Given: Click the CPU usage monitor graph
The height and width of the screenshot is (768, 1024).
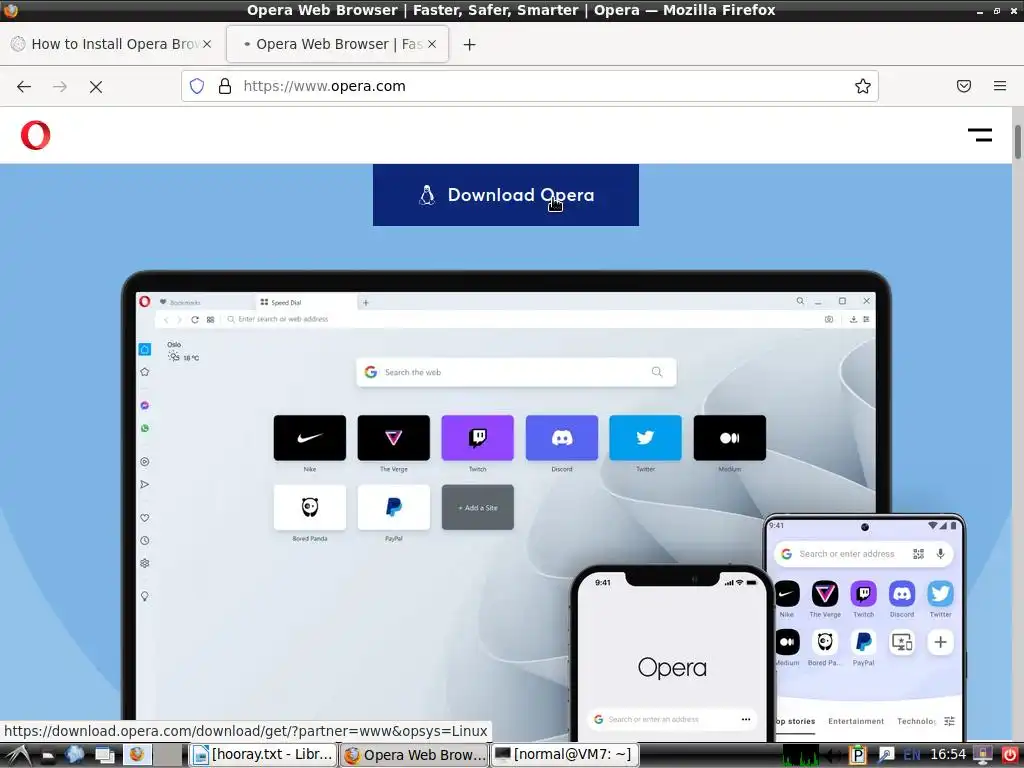Looking at the screenshot, I should point(801,756).
